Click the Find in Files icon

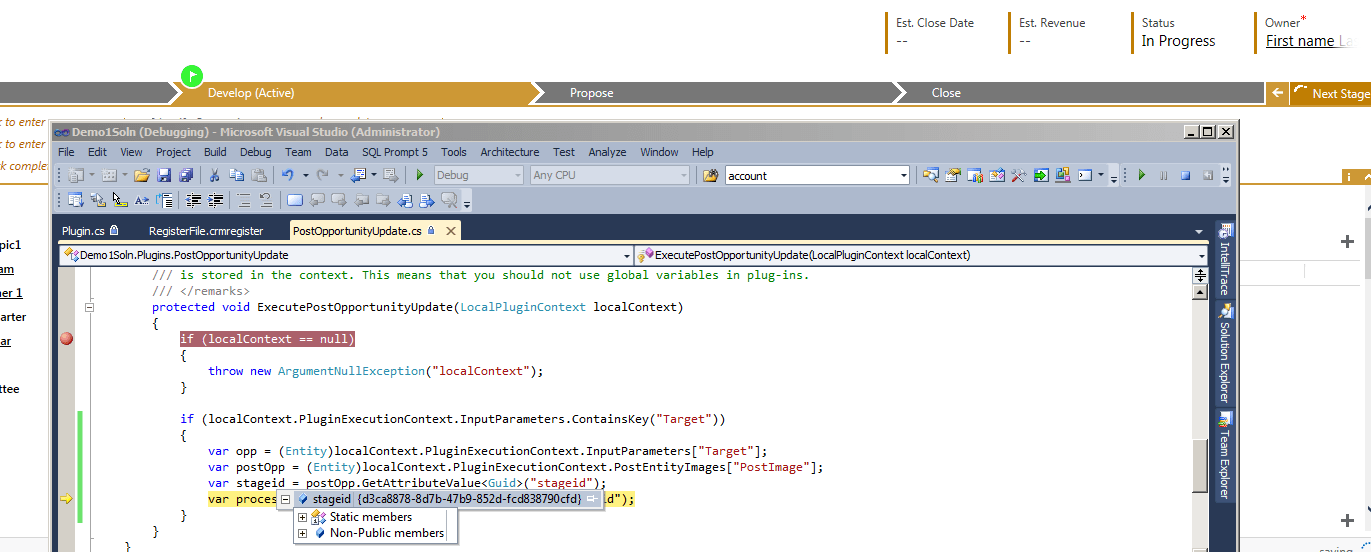click(x=710, y=175)
